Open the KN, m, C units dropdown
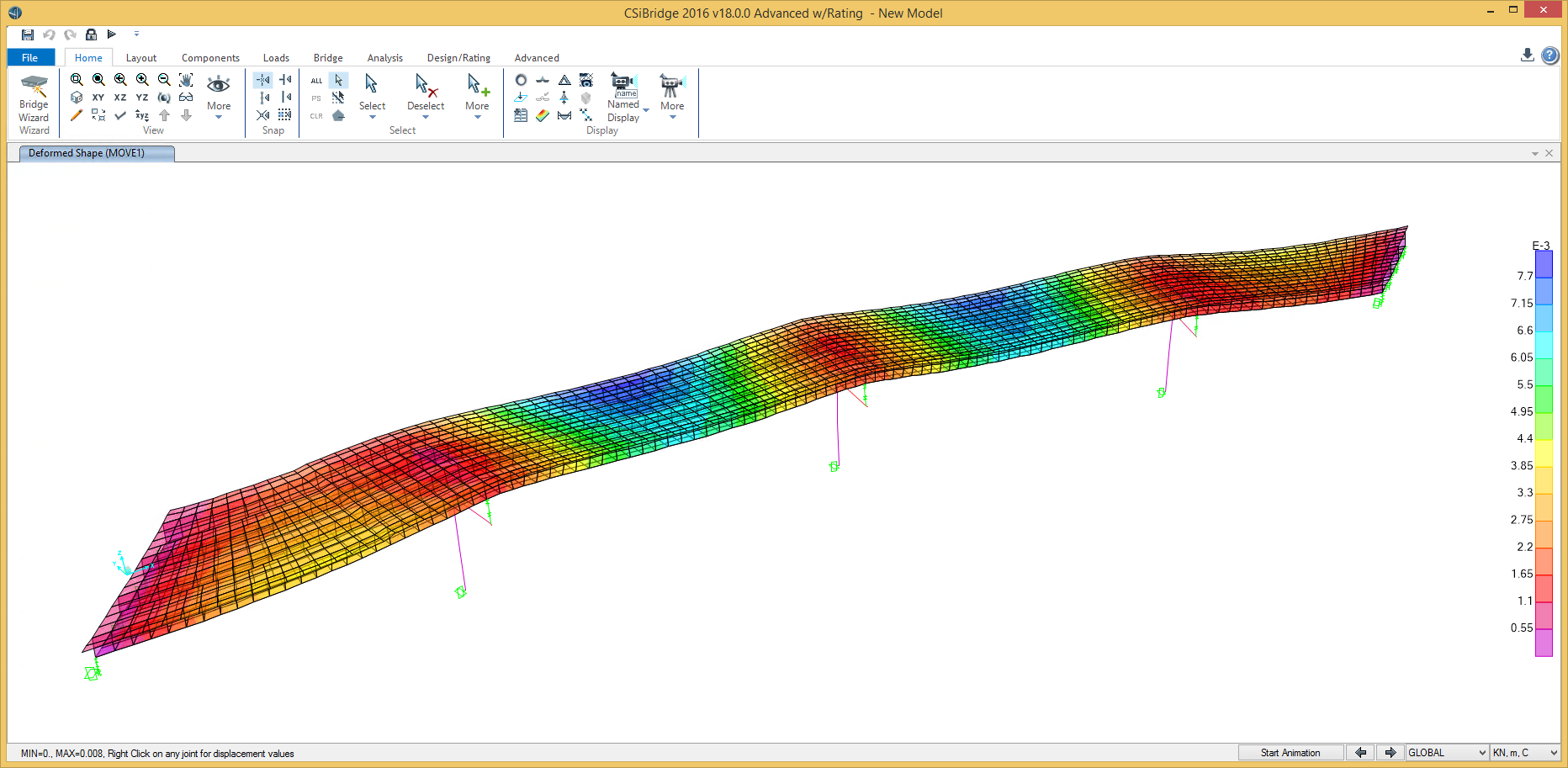 point(1525,753)
